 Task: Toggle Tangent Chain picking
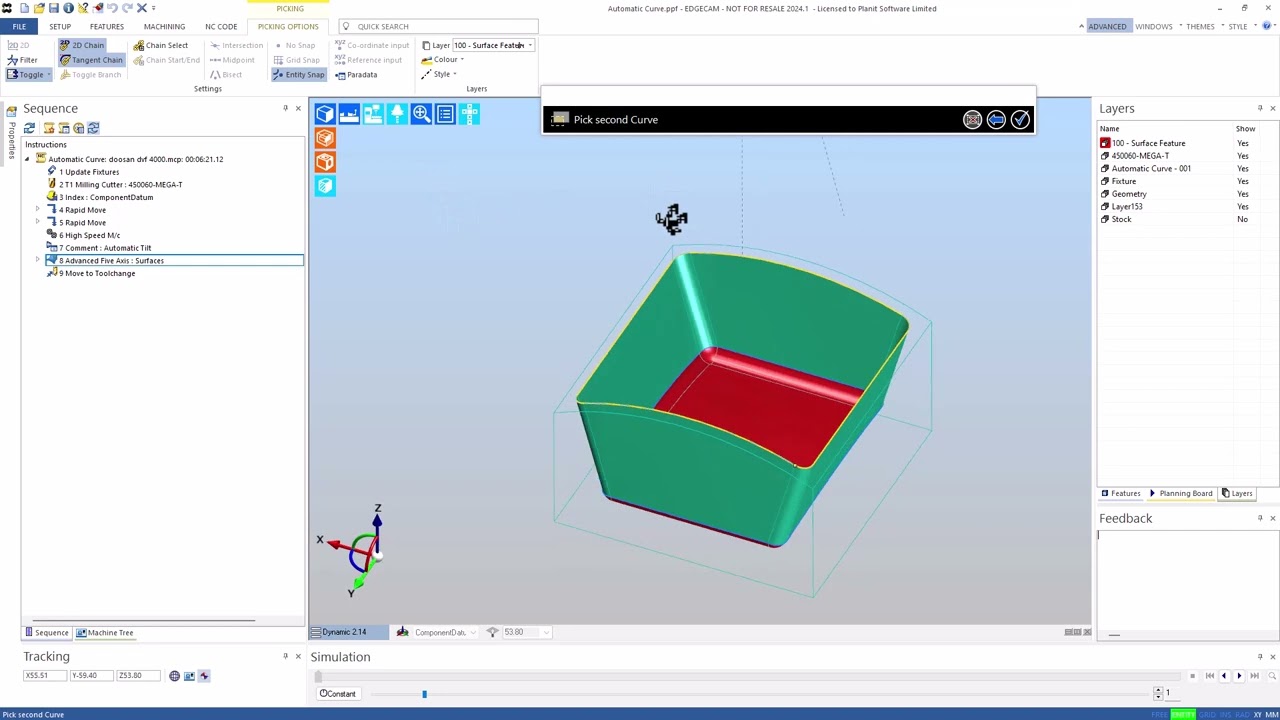click(x=91, y=60)
